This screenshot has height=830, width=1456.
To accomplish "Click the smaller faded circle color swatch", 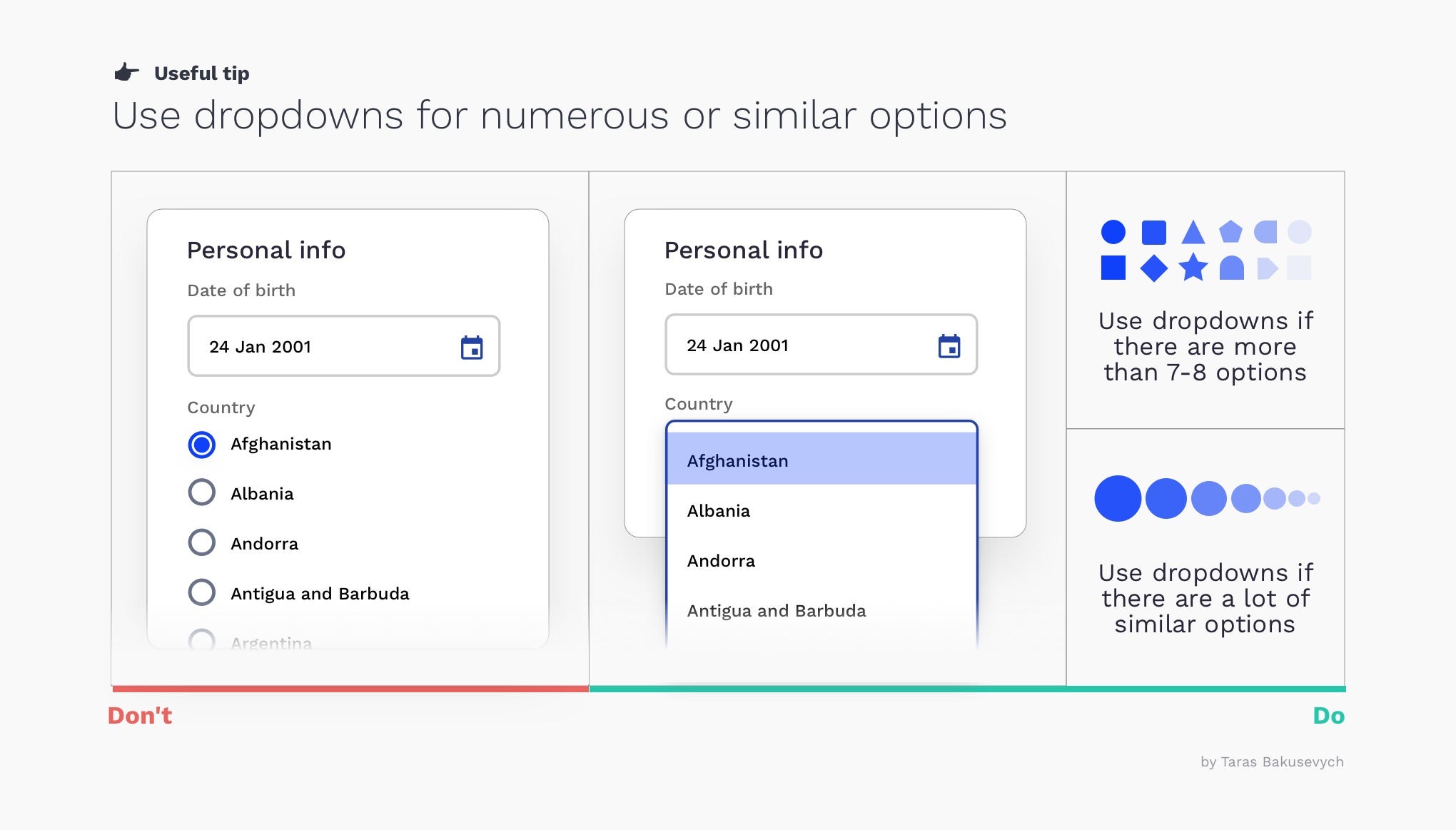I will coord(1316,498).
